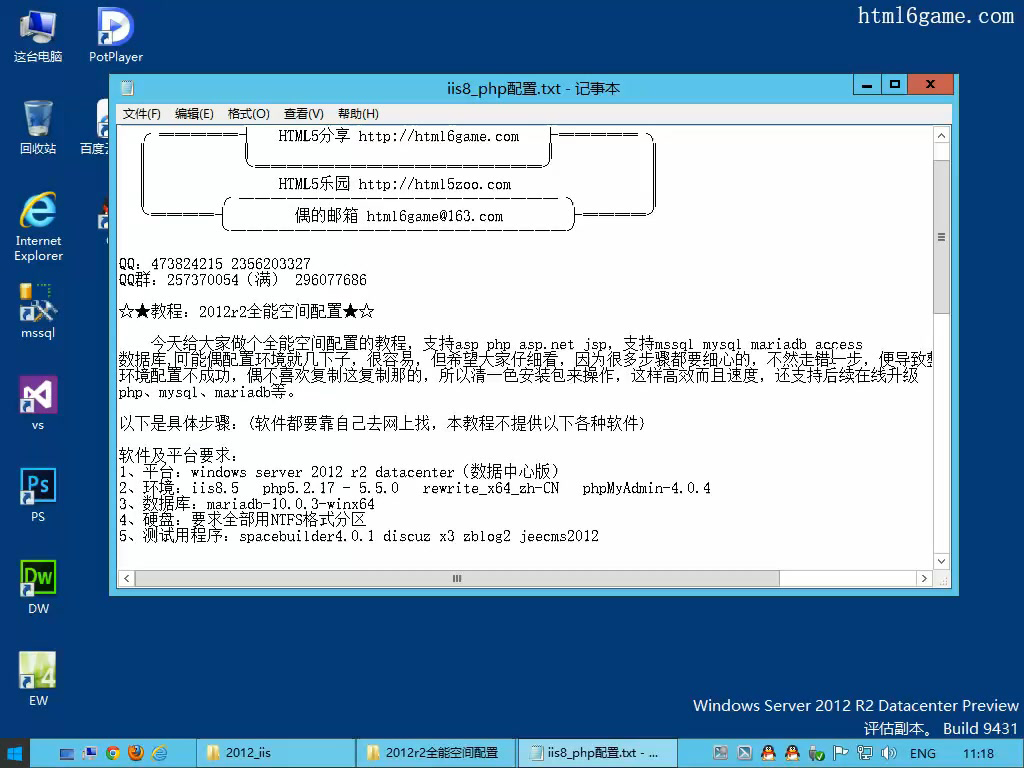Open the Windows Start button

pos(14,754)
